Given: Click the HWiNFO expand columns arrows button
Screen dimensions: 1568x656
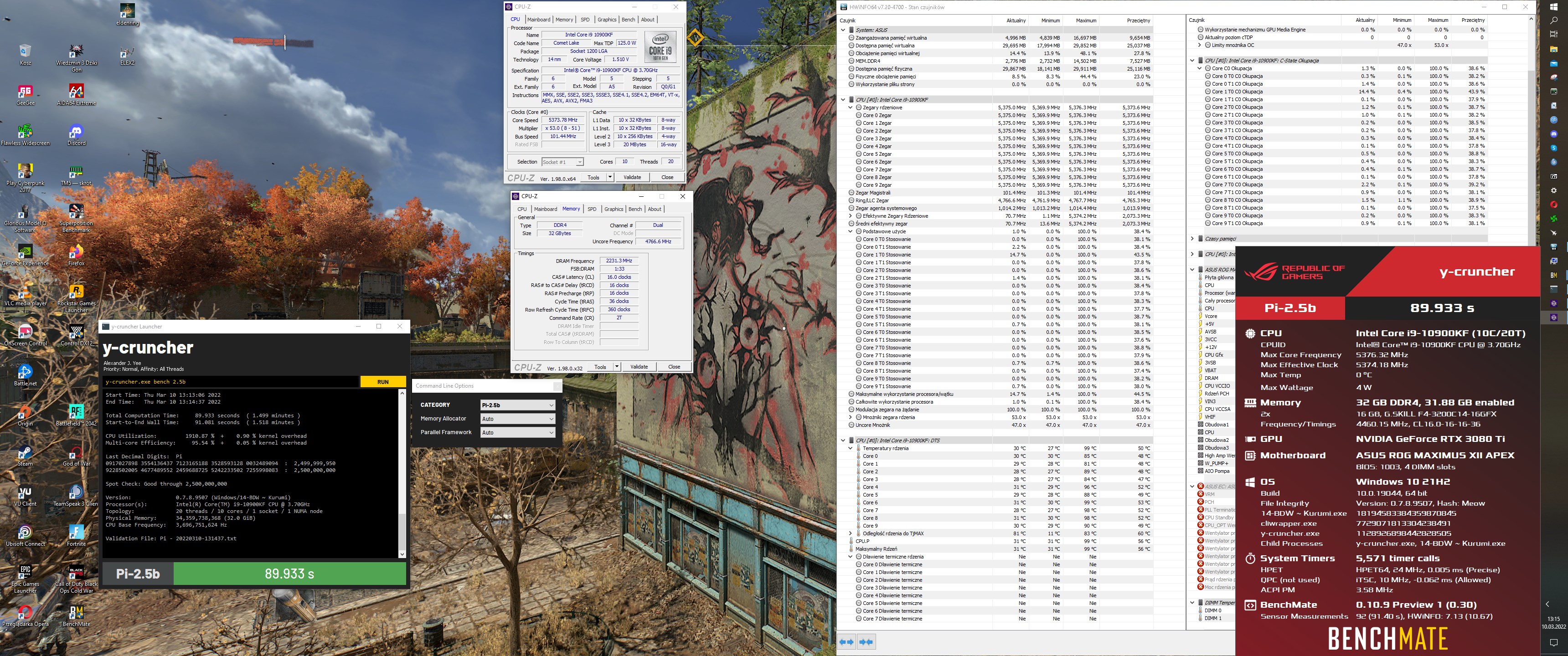Looking at the screenshot, I should 847,641.
